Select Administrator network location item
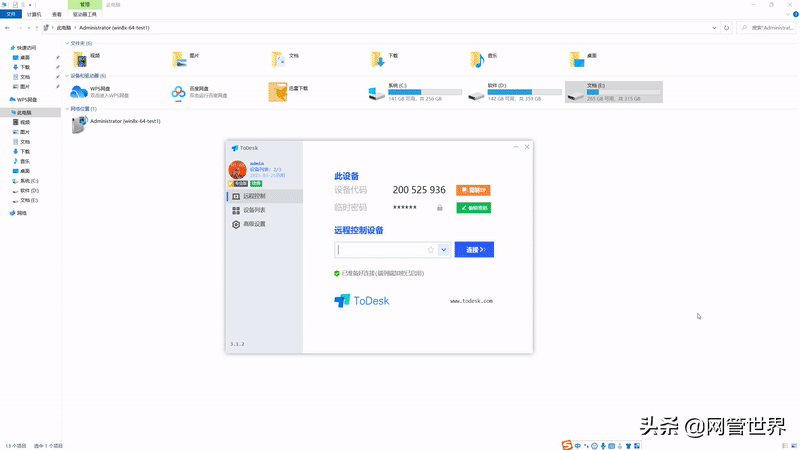Viewport: 800px width, 450px height. [x=116, y=124]
